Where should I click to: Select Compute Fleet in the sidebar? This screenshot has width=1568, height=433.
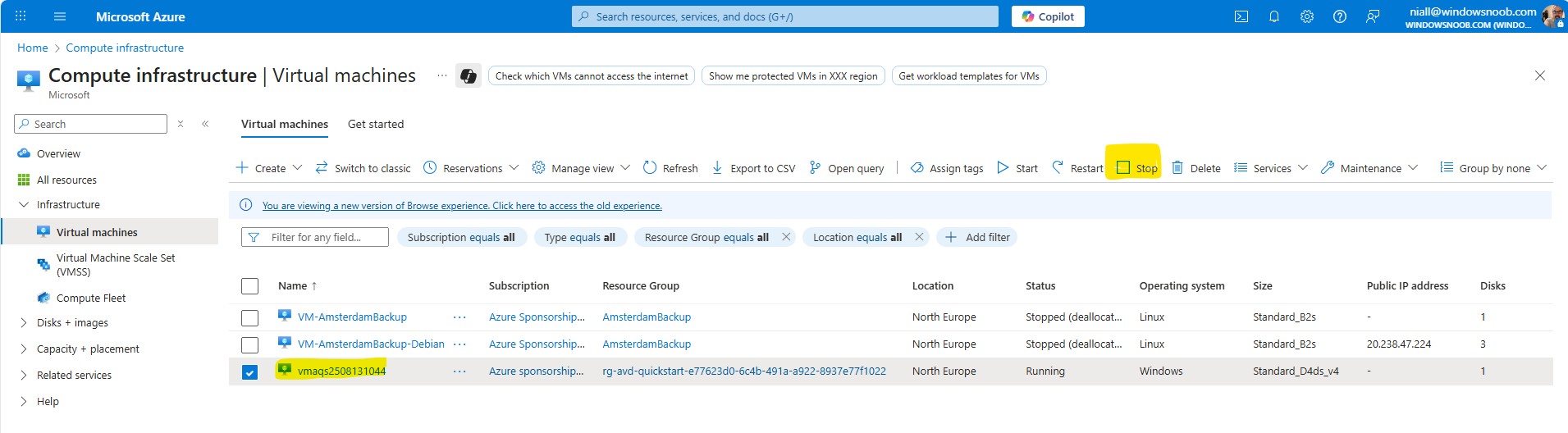tap(91, 299)
